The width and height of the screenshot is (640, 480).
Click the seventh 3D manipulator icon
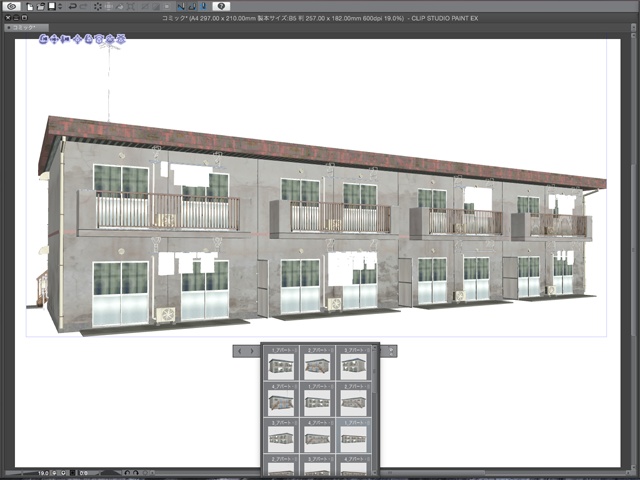point(110,40)
